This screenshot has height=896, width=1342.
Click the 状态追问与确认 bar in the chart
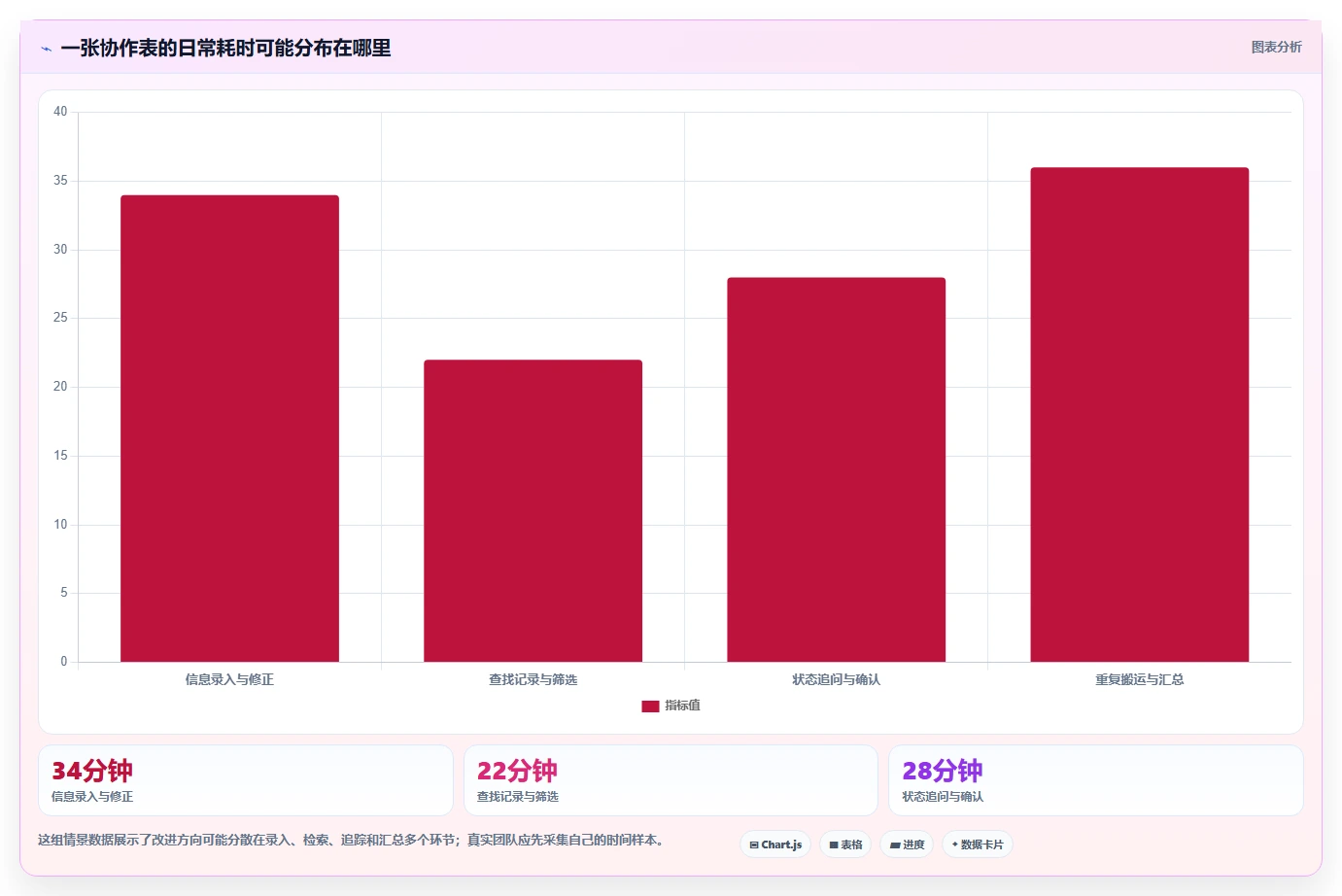836,469
